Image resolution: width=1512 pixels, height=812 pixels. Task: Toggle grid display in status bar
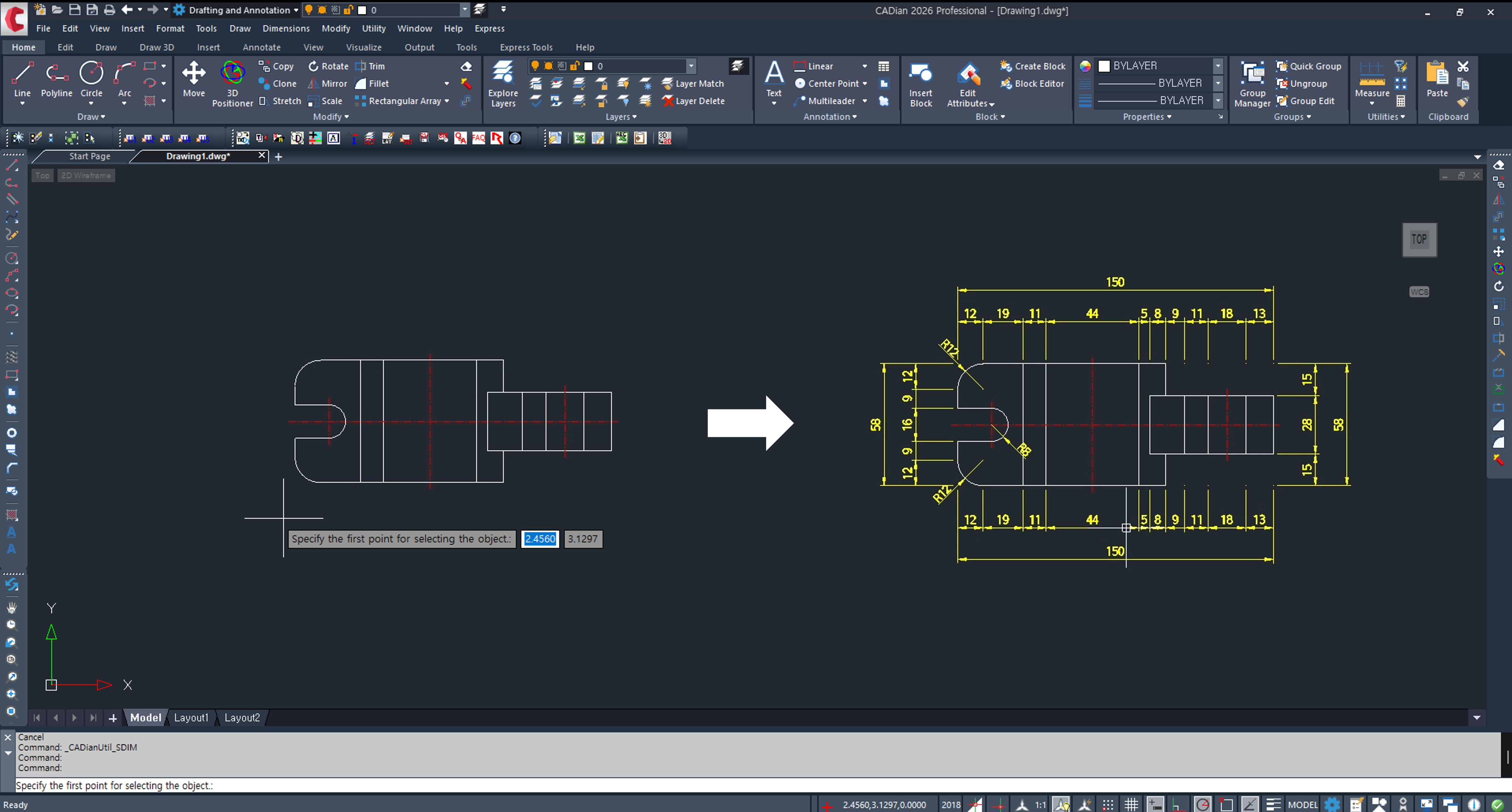tap(1131, 804)
